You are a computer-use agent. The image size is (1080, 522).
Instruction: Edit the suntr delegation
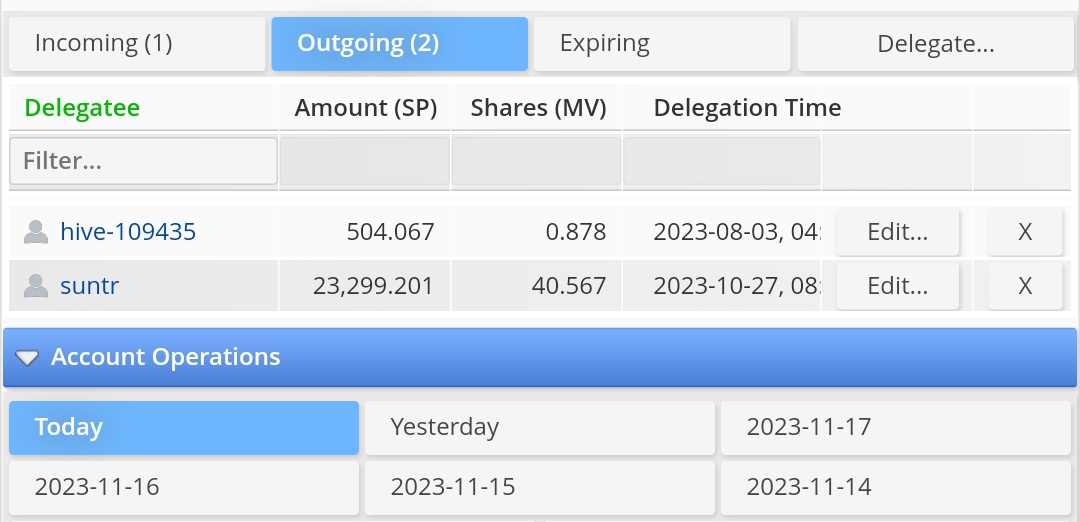click(897, 287)
